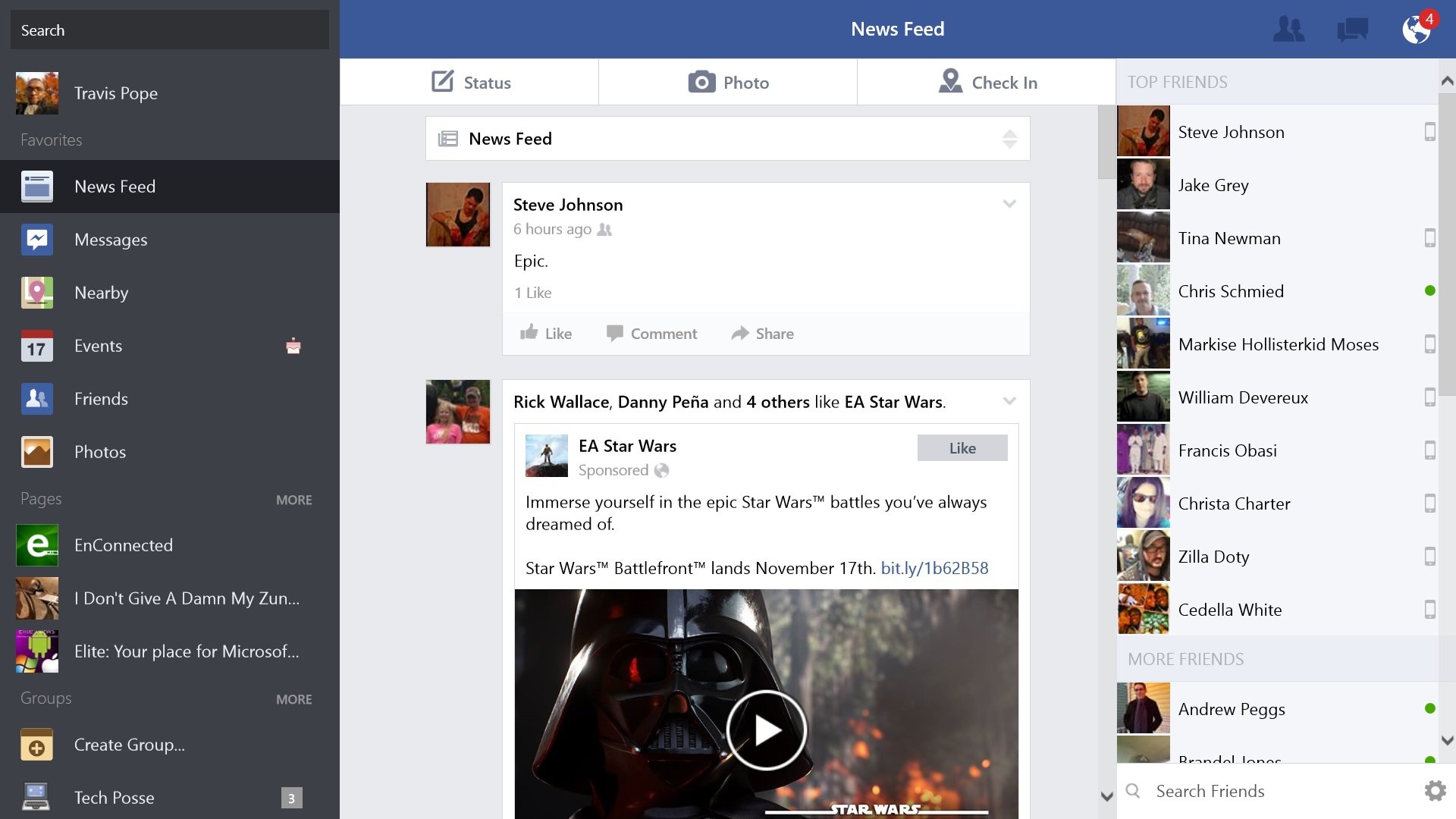Select the Check In composer tab

[x=987, y=82]
